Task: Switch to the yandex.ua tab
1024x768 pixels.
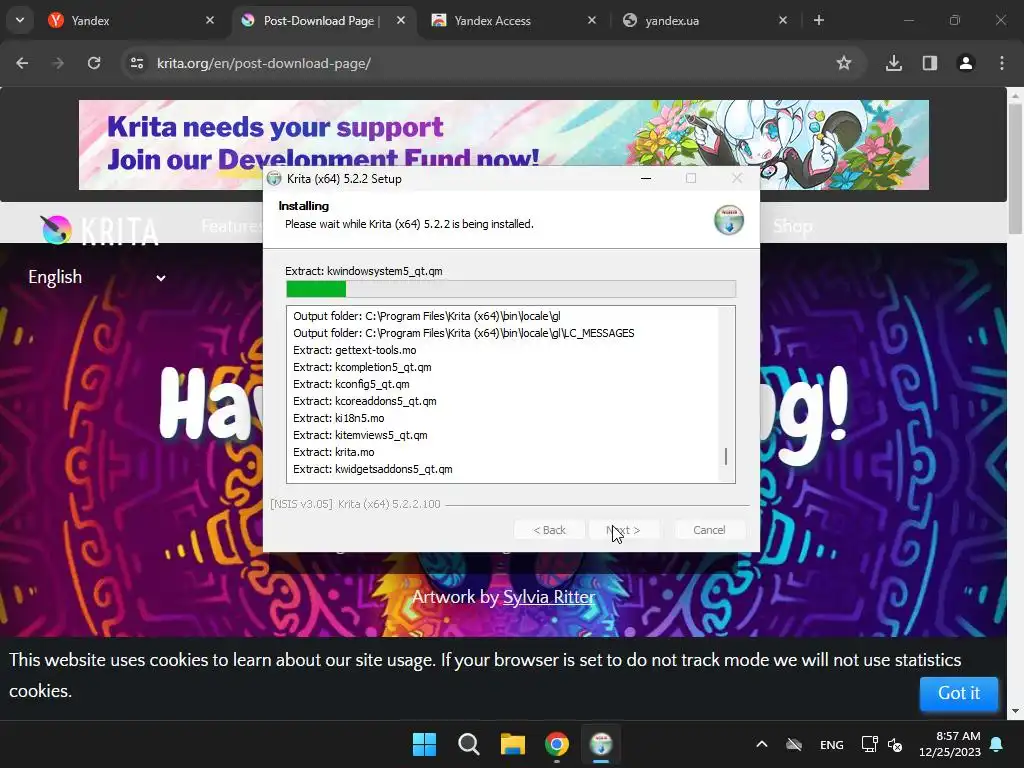Action: [x=705, y=20]
